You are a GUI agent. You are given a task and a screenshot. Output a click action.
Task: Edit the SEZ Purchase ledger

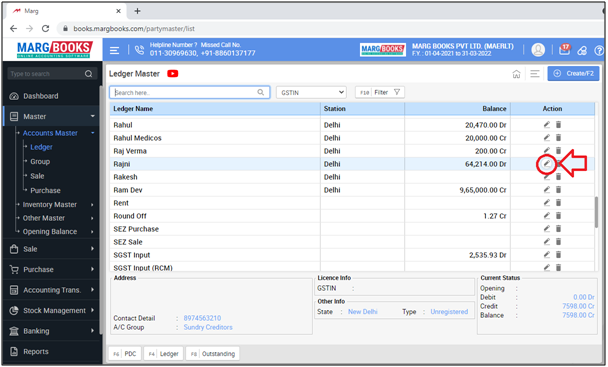pyautogui.click(x=546, y=229)
